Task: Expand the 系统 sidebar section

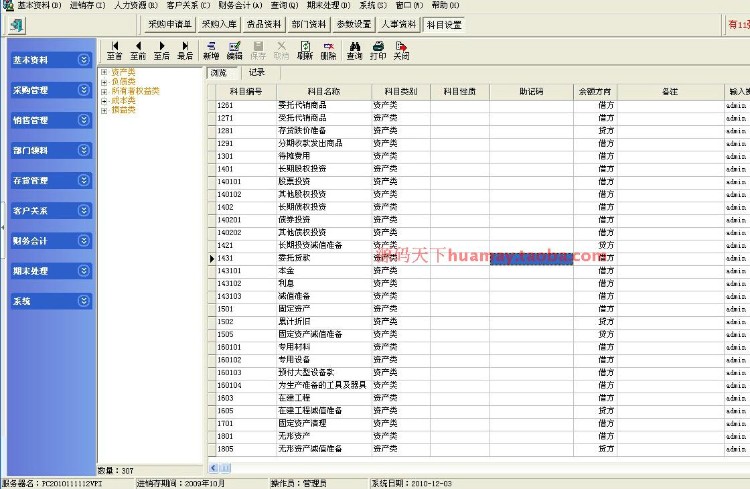Action: coord(84,301)
